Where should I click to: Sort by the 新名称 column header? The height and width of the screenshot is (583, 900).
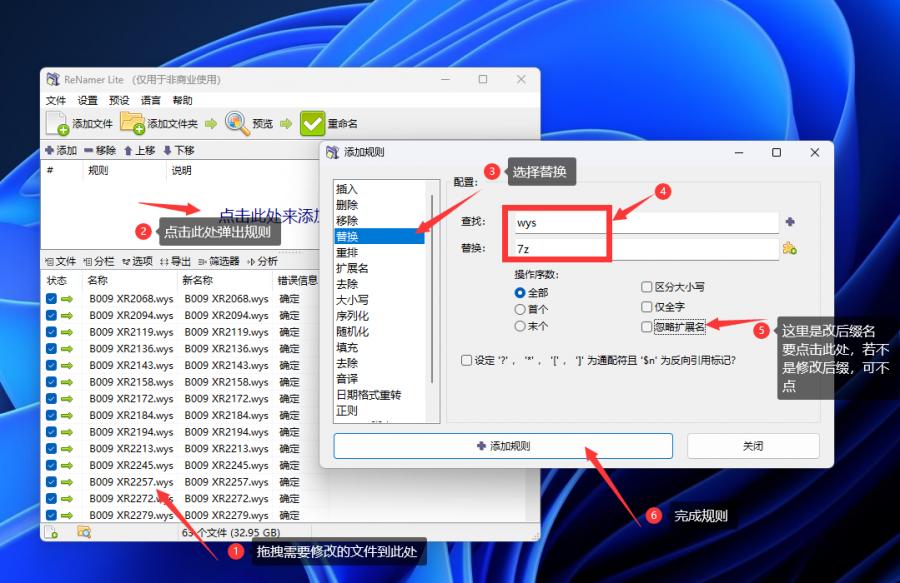coord(197,280)
